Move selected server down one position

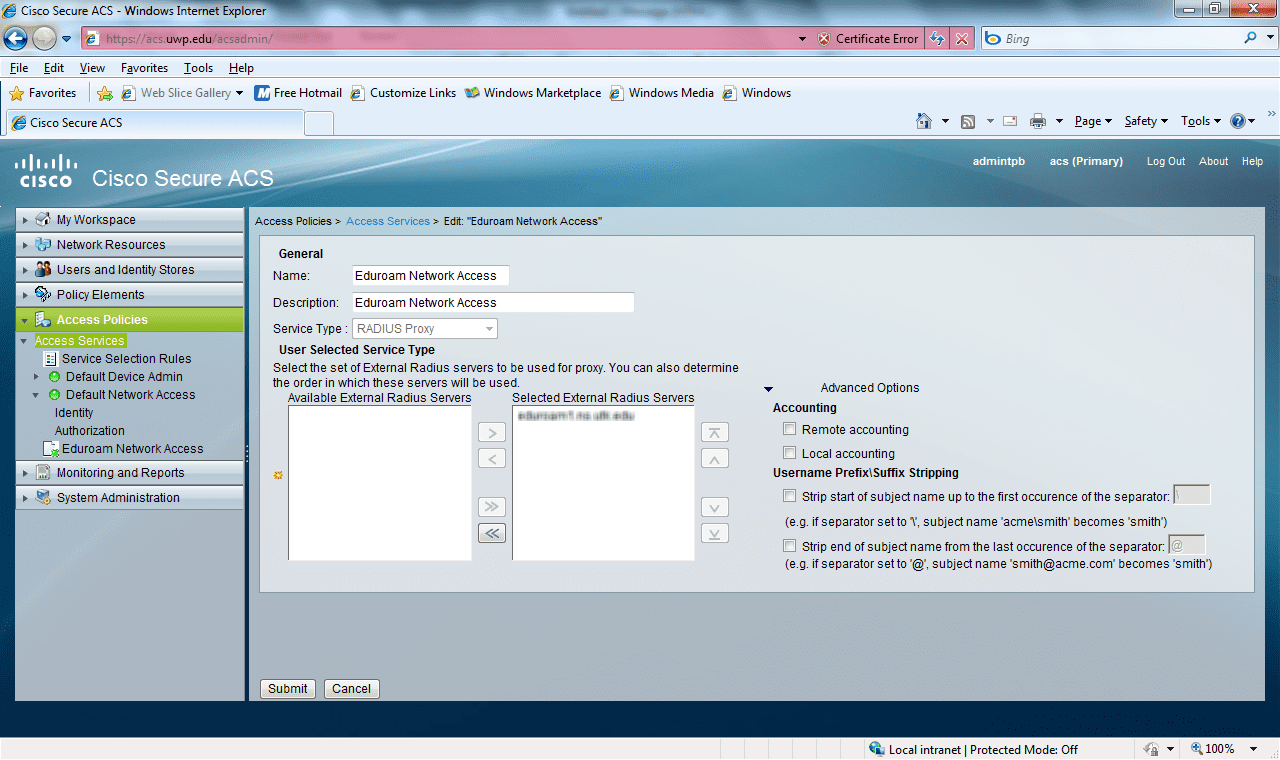tap(714, 507)
